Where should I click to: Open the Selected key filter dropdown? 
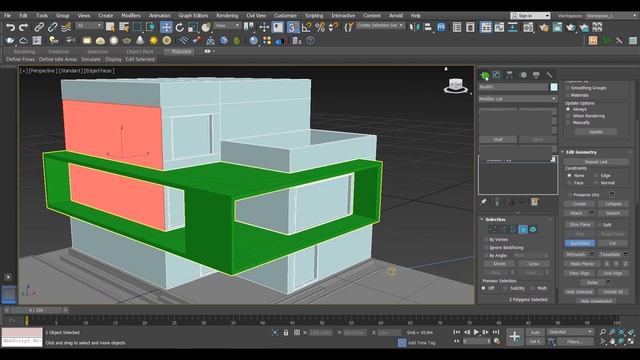570,332
